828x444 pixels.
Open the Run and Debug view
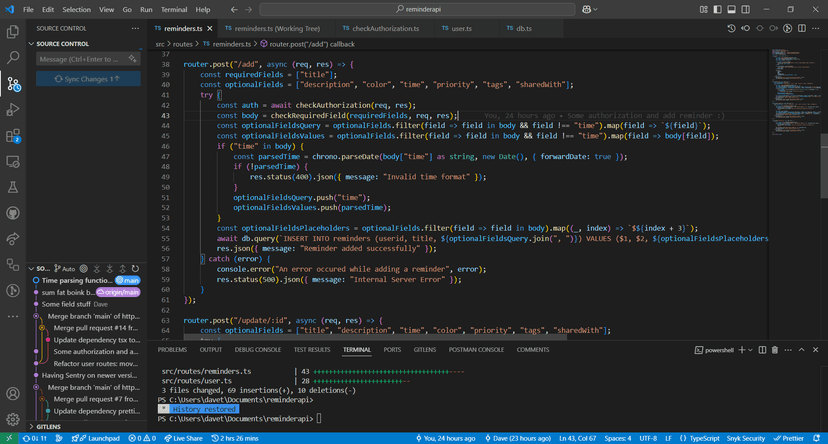click(x=13, y=109)
